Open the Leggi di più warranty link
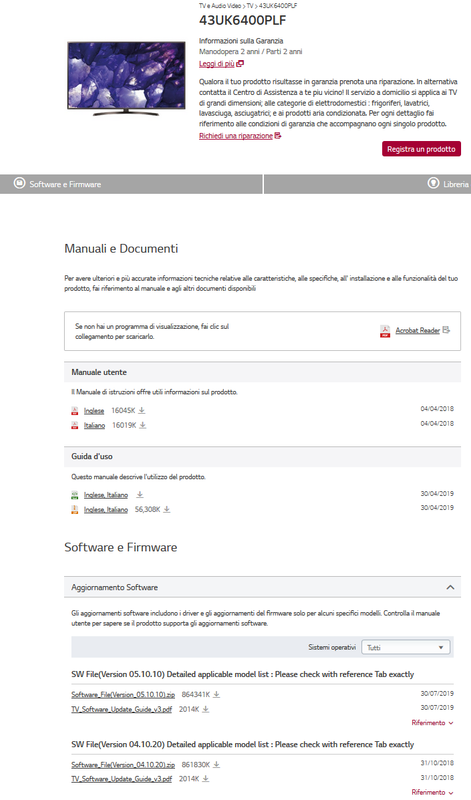Screen dimensions: 471x800 (x=217, y=64)
